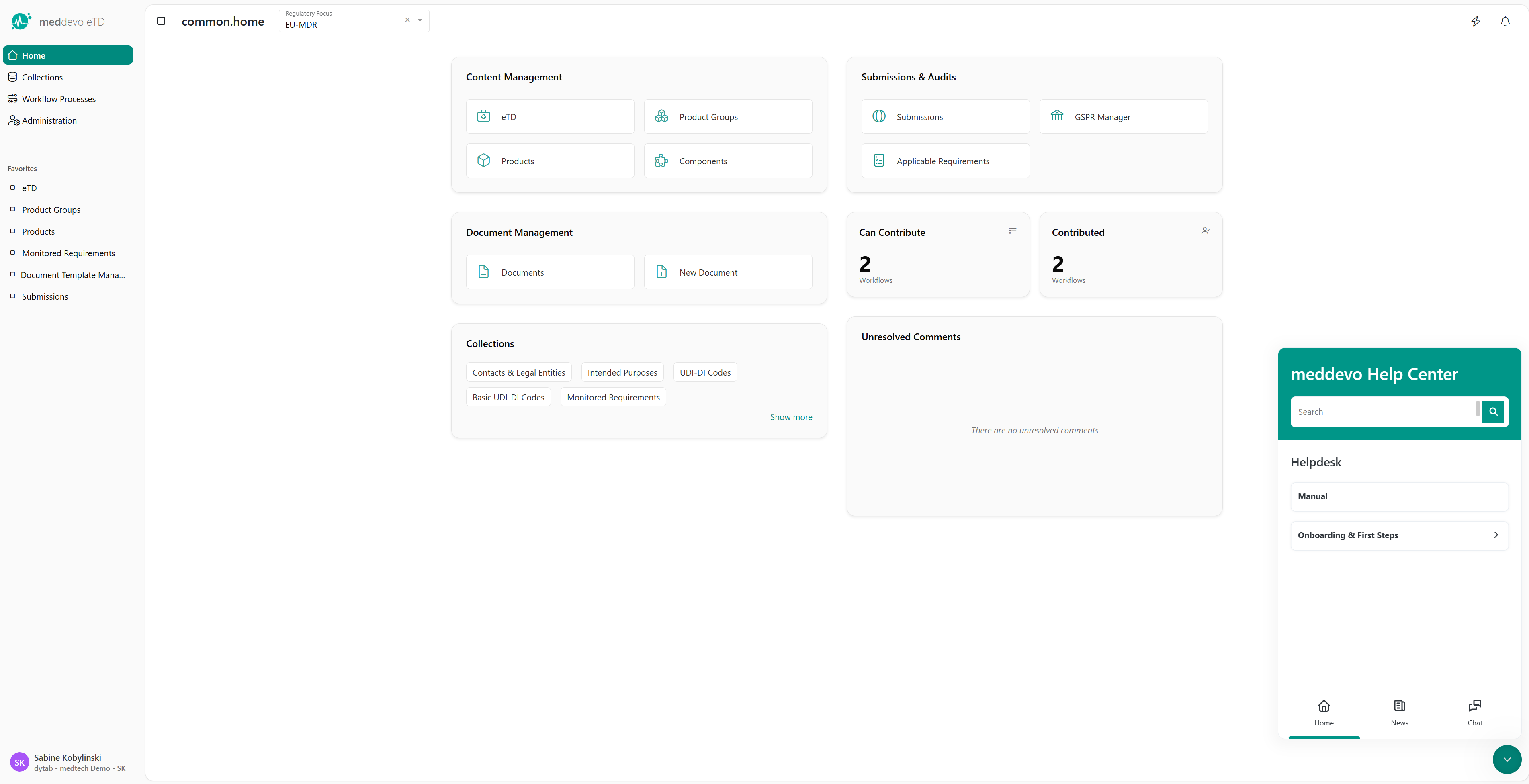Click the lightning bolt quick actions icon
Screen dimensions: 1529x784
(x=1475, y=21)
